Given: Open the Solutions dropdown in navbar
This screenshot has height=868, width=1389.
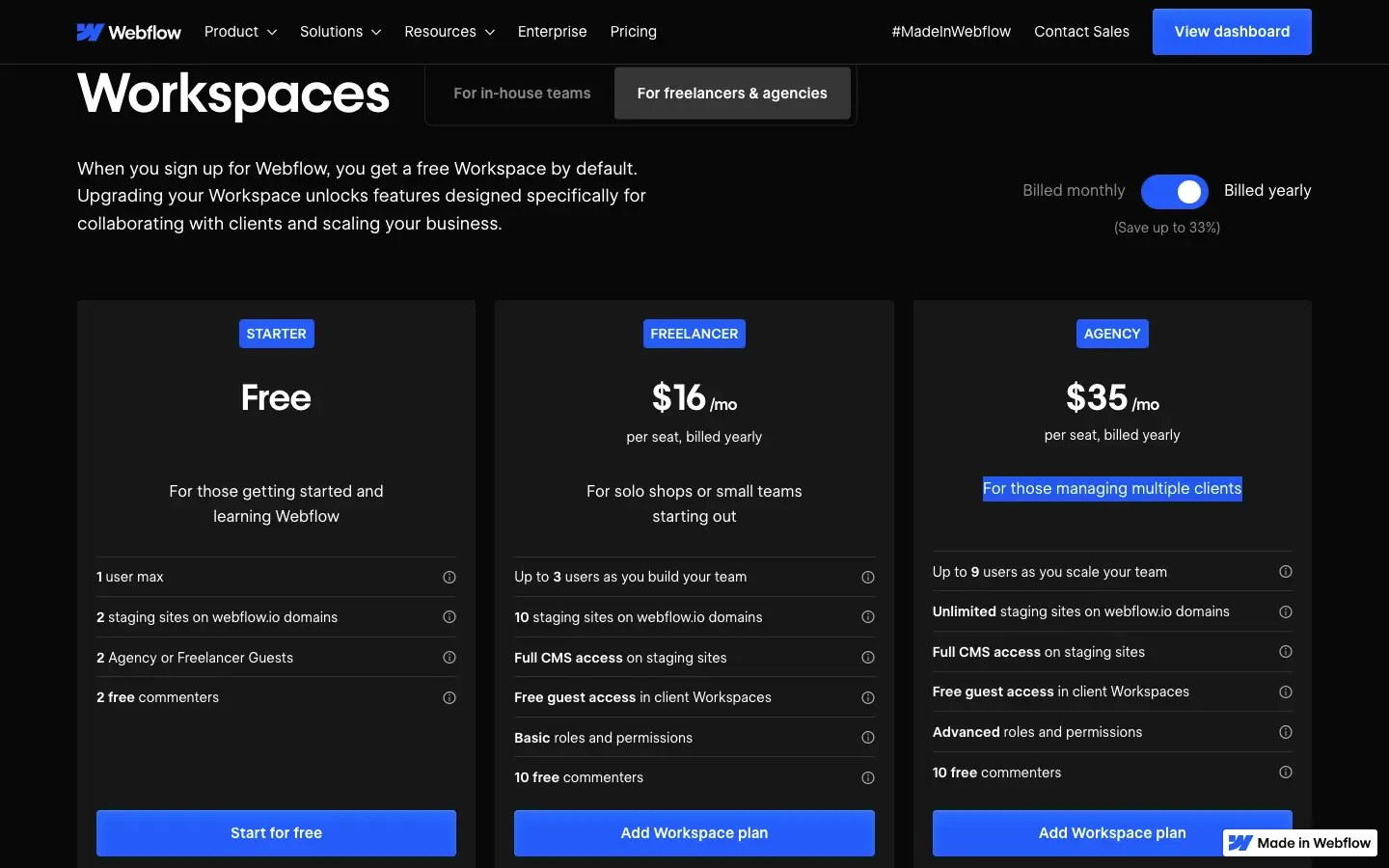Looking at the screenshot, I should pos(340,32).
